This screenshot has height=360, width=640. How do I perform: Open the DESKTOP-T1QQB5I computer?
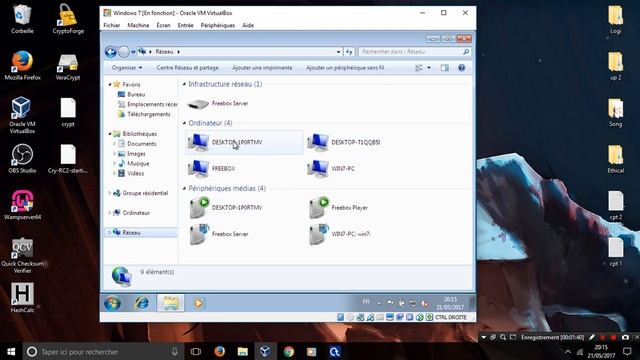point(344,142)
